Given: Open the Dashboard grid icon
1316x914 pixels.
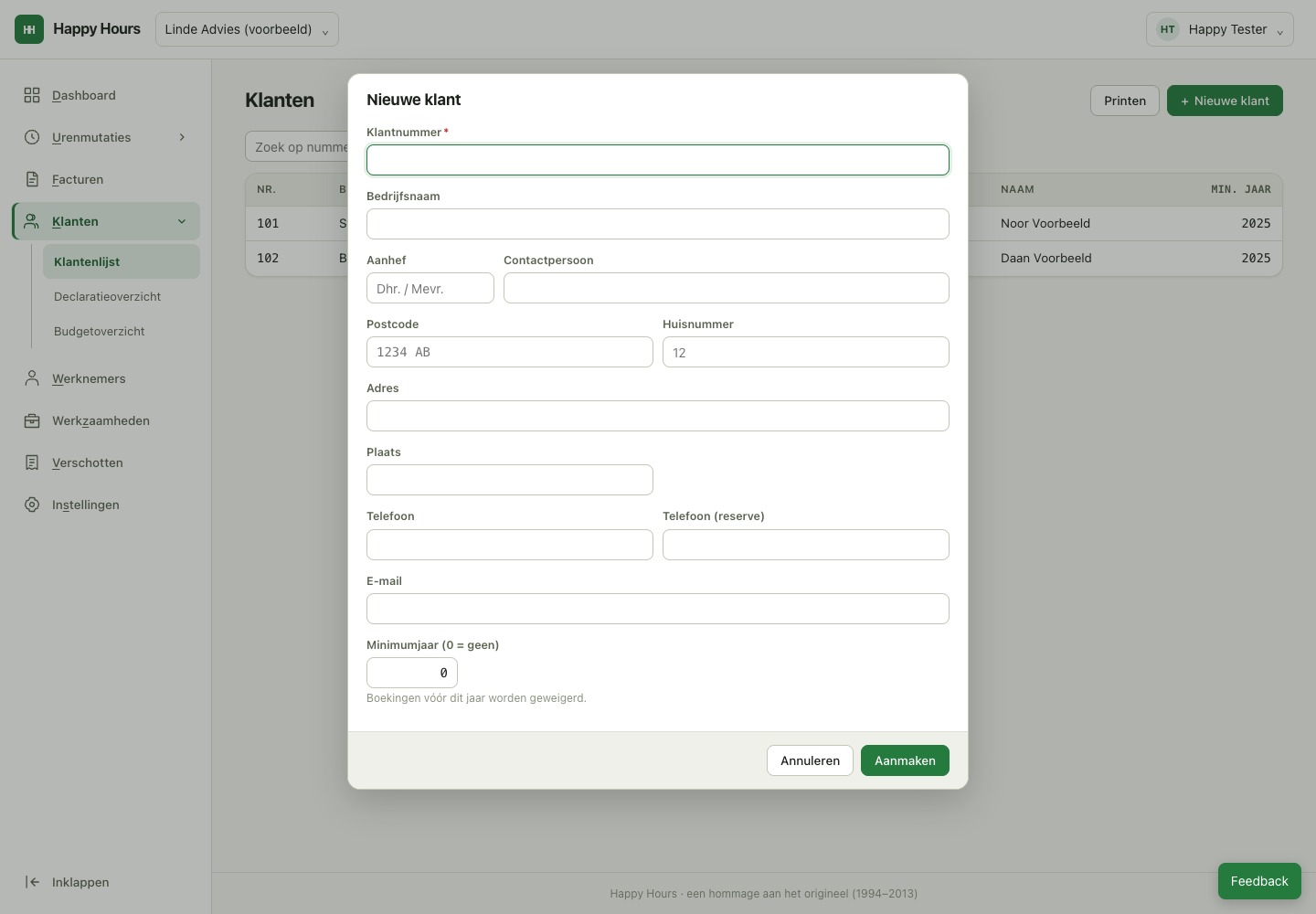Looking at the screenshot, I should (x=32, y=95).
